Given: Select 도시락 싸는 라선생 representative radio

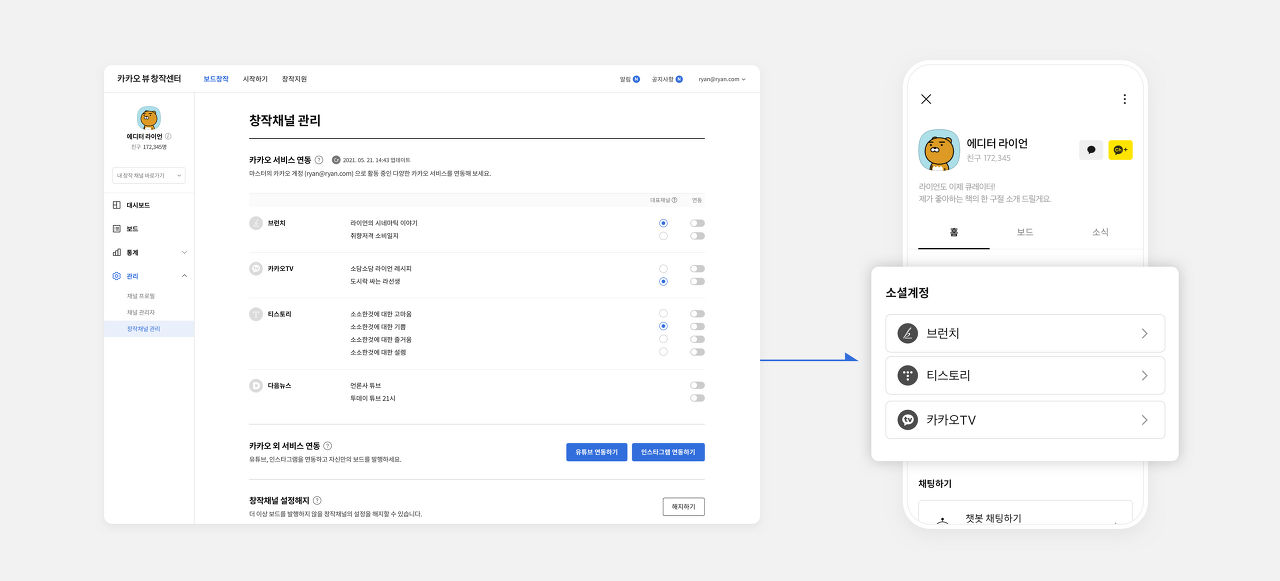Looking at the screenshot, I should [x=663, y=282].
